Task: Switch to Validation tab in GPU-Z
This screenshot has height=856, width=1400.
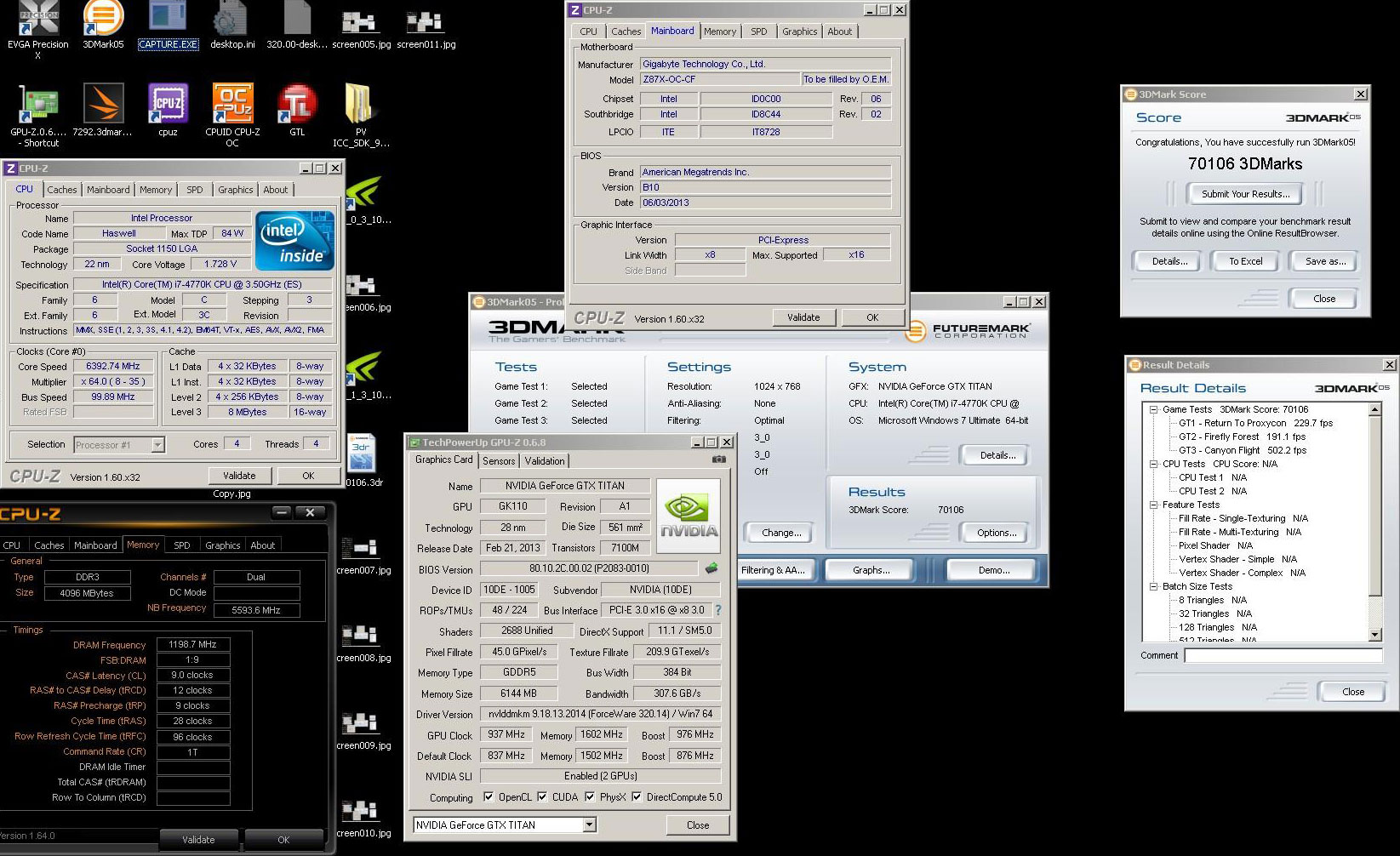Action: (544, 460)
